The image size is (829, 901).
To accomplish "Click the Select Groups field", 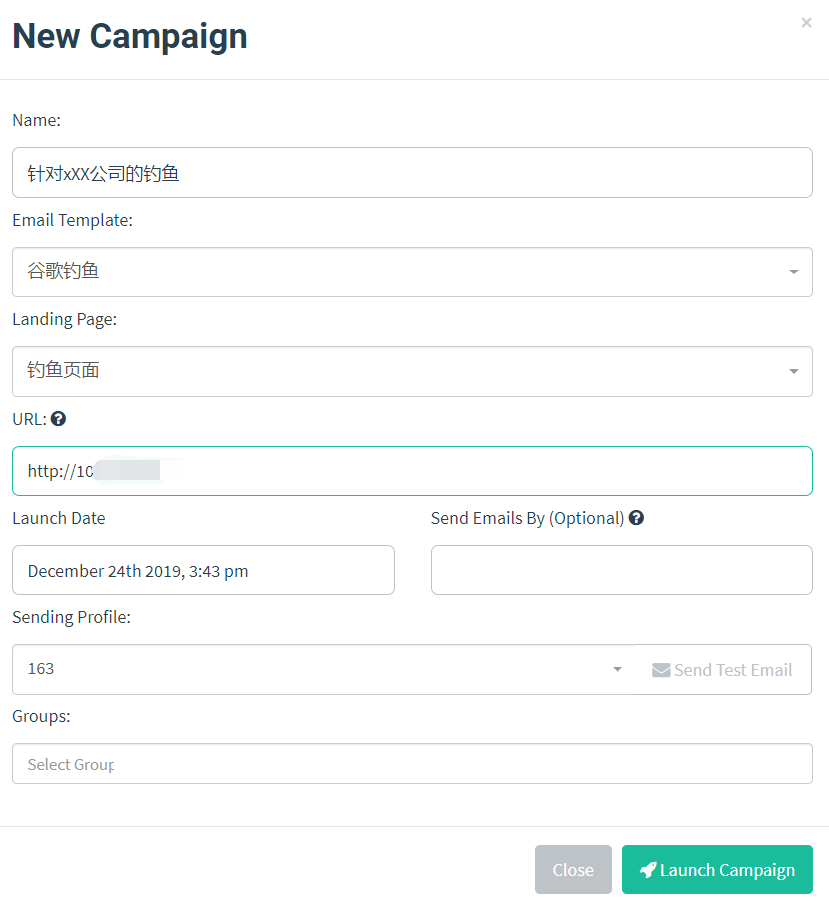I will click(x=412, y=764).
